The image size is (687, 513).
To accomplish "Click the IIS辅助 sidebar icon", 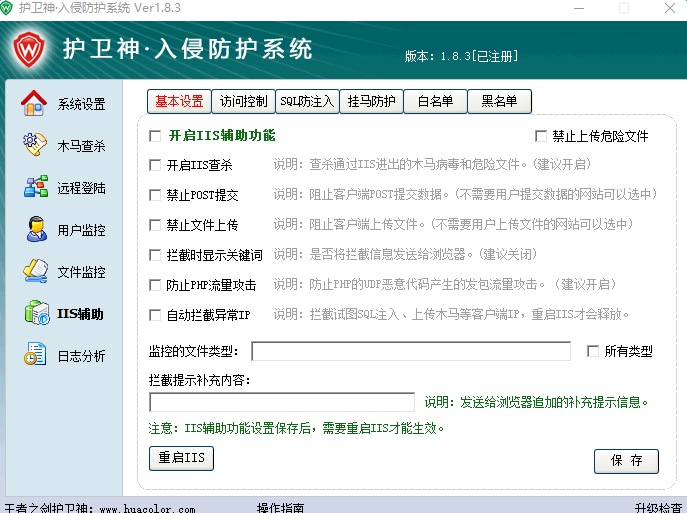I will [x=35, y=313].
